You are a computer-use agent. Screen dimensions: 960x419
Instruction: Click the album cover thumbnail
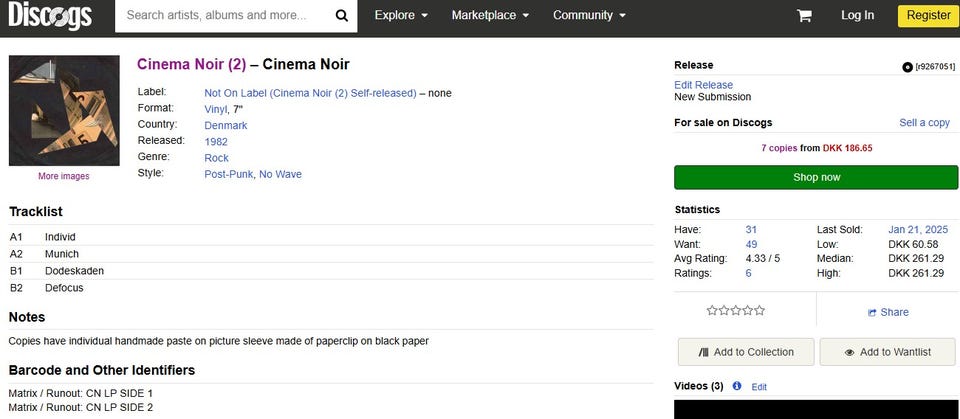(64, 110)
